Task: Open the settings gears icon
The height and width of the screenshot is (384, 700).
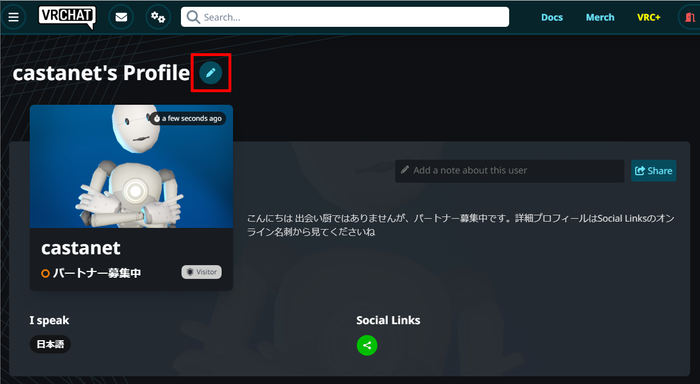Action: (x=158, y=17)
